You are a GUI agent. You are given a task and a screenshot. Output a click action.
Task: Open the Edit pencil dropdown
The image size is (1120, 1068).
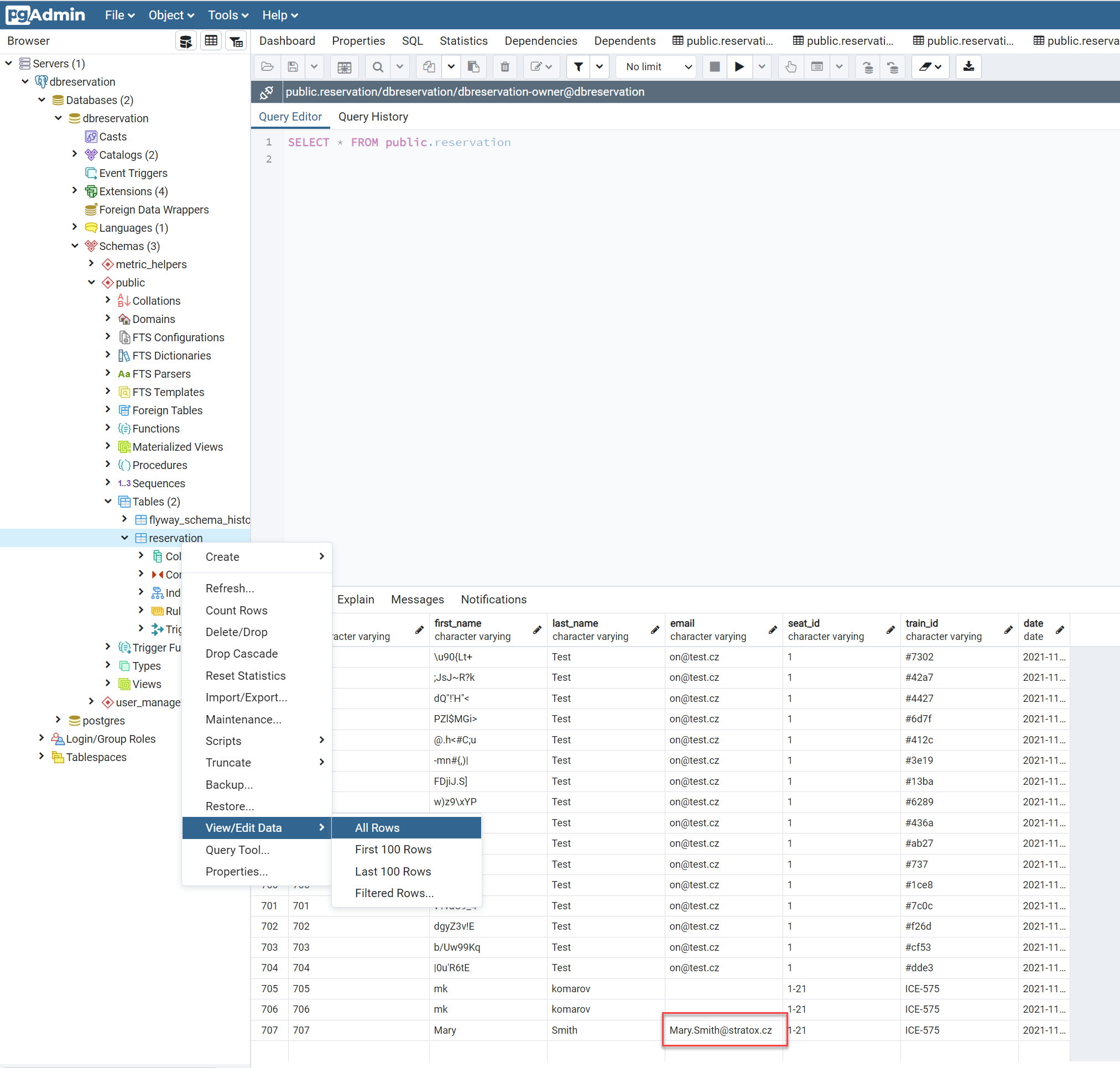pos(541,66)
